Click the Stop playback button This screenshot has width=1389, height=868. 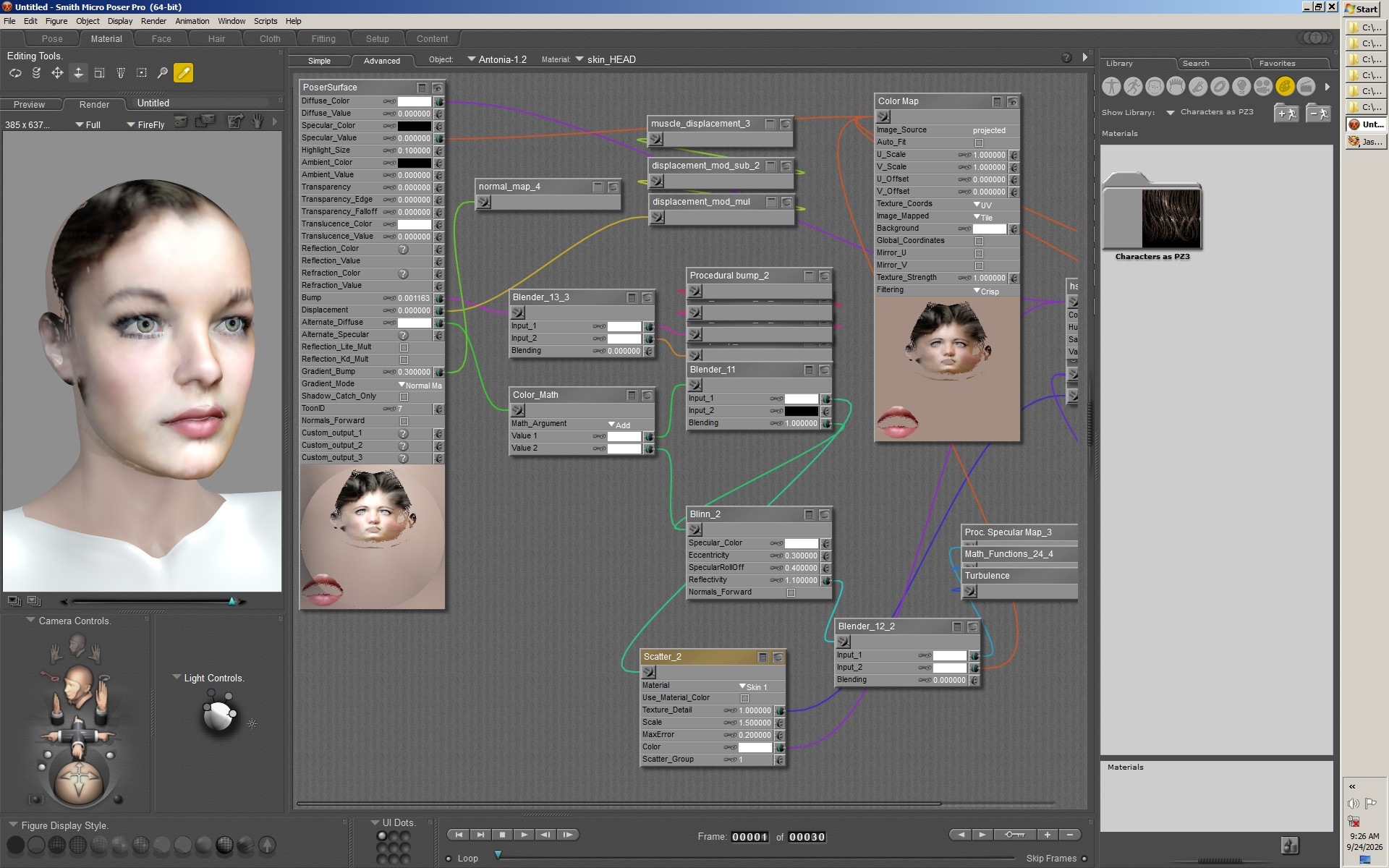pyautogui.click(x=502, y=835)
